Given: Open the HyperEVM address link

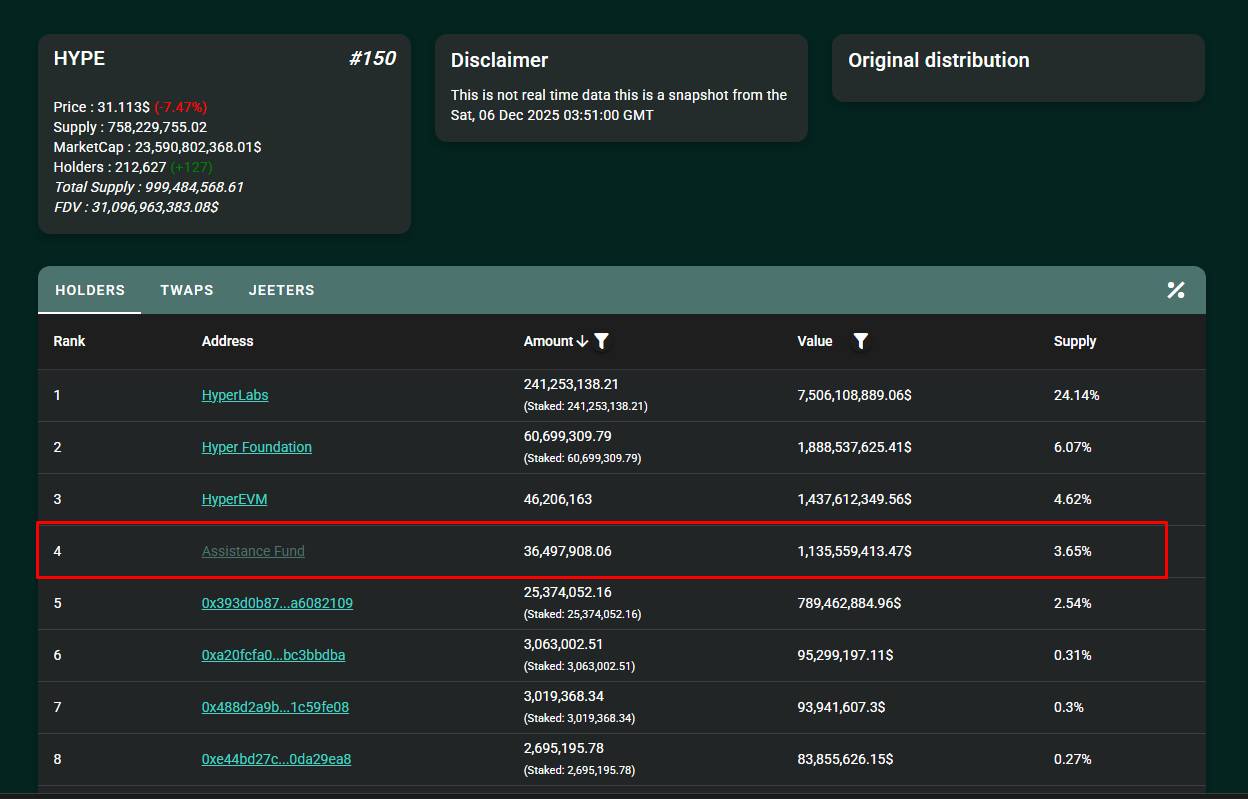Looking at the screenshot, I should pos(234,499).
